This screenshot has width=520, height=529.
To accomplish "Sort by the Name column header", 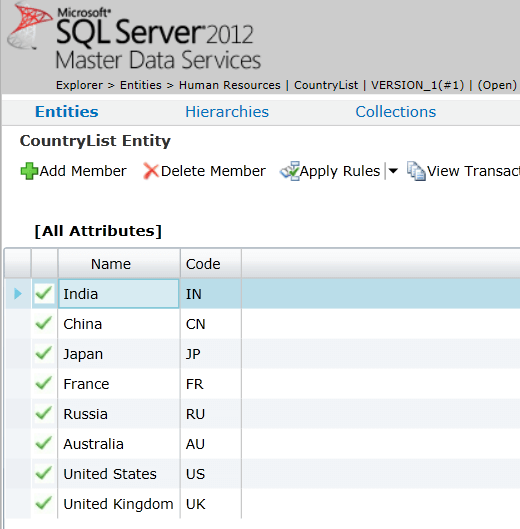I will 119,264.
